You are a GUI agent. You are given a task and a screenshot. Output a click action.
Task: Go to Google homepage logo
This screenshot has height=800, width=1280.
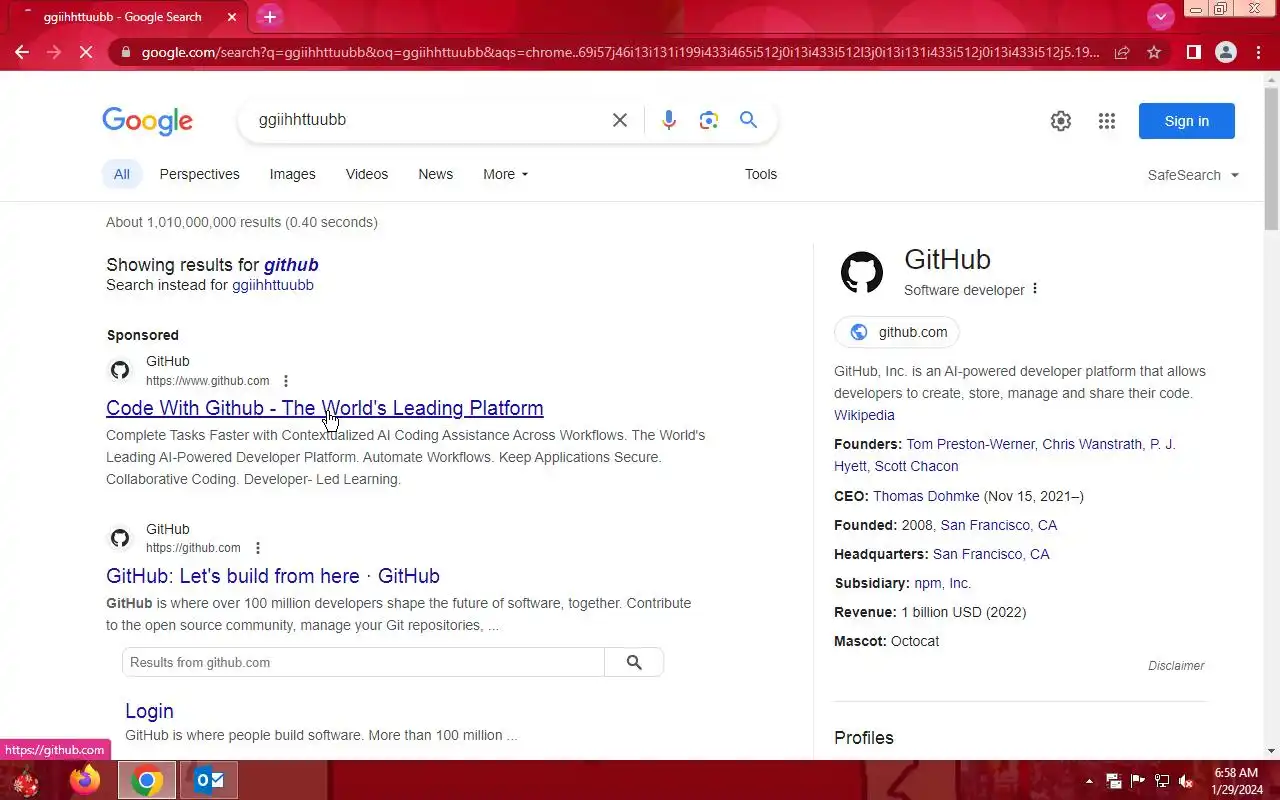(x=147, y=121)
